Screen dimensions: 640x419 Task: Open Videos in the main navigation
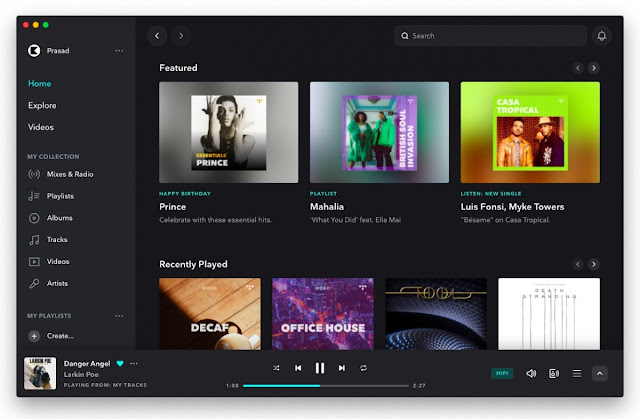[41, 127]
